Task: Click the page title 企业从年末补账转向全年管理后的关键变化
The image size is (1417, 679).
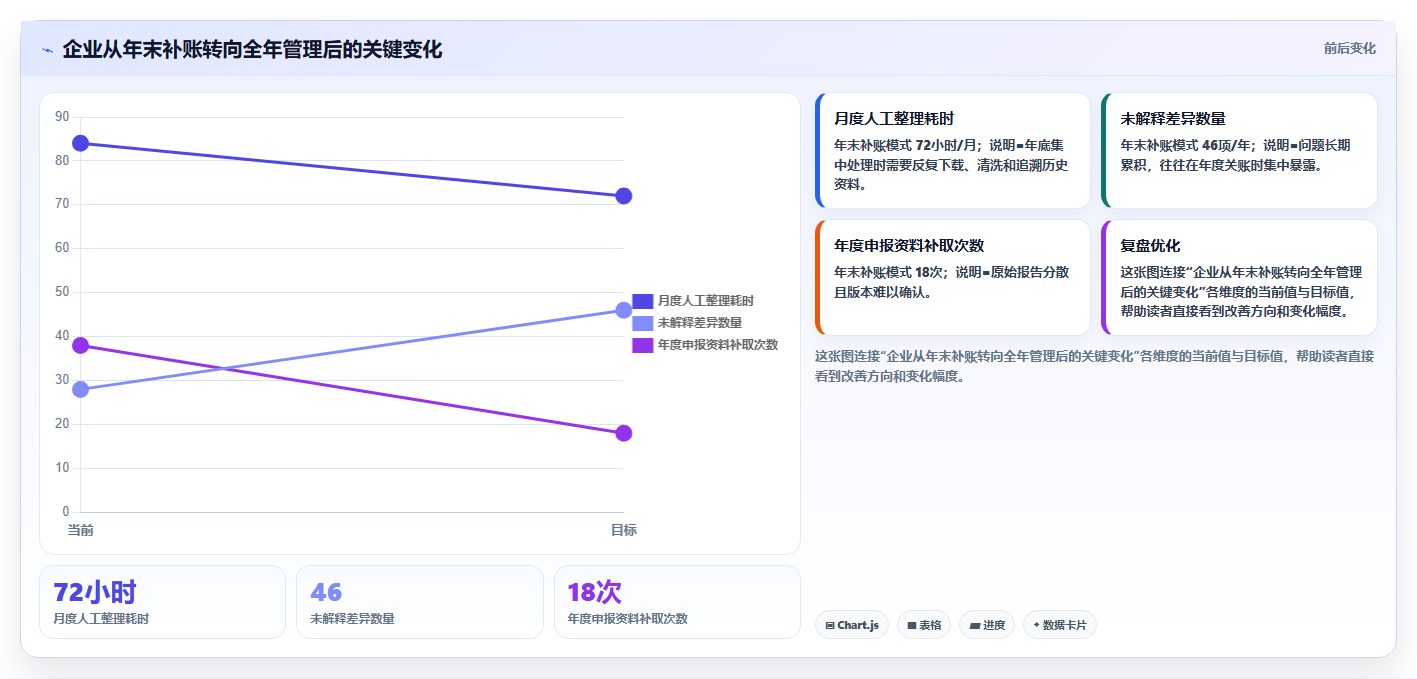Action: click(x=252, y=49)
